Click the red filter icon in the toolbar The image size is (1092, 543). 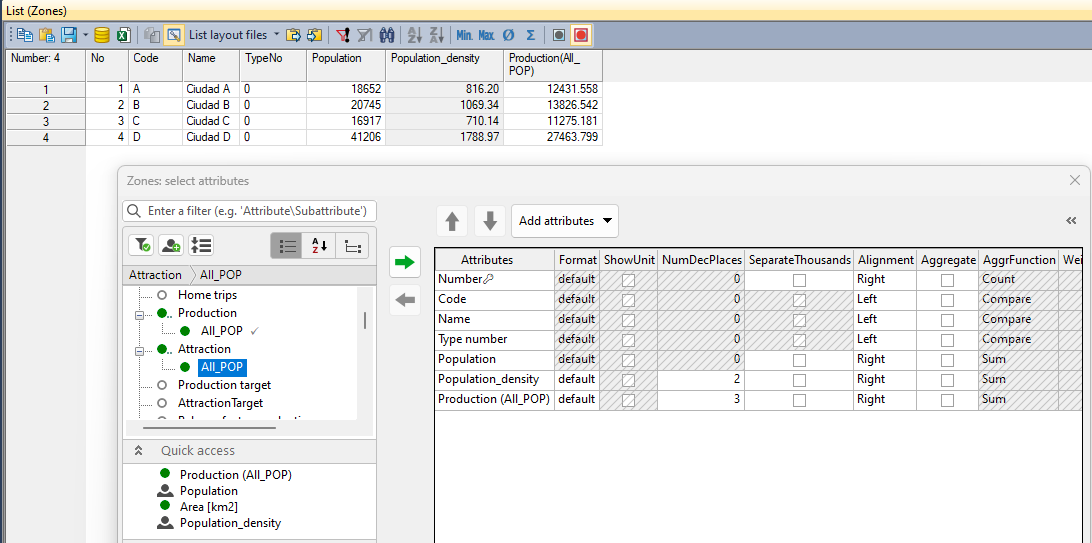[x=343, y=35]
